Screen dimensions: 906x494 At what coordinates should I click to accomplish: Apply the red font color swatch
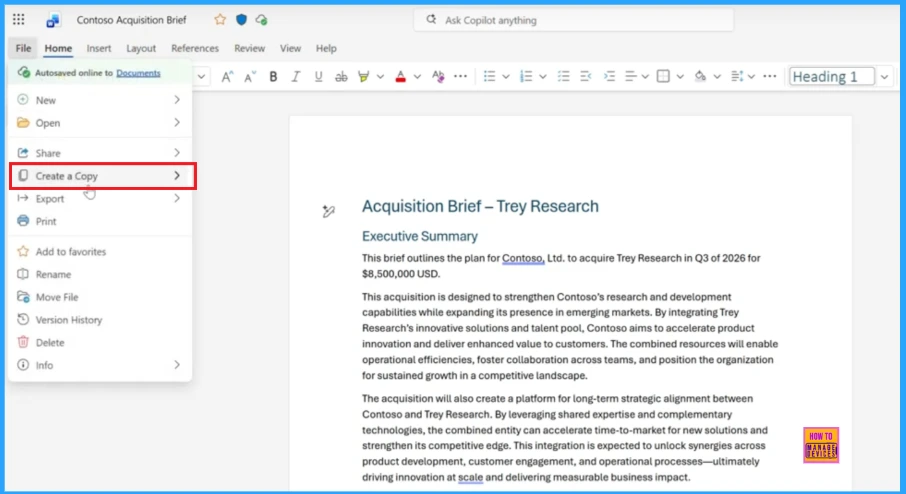click(400, 77)
